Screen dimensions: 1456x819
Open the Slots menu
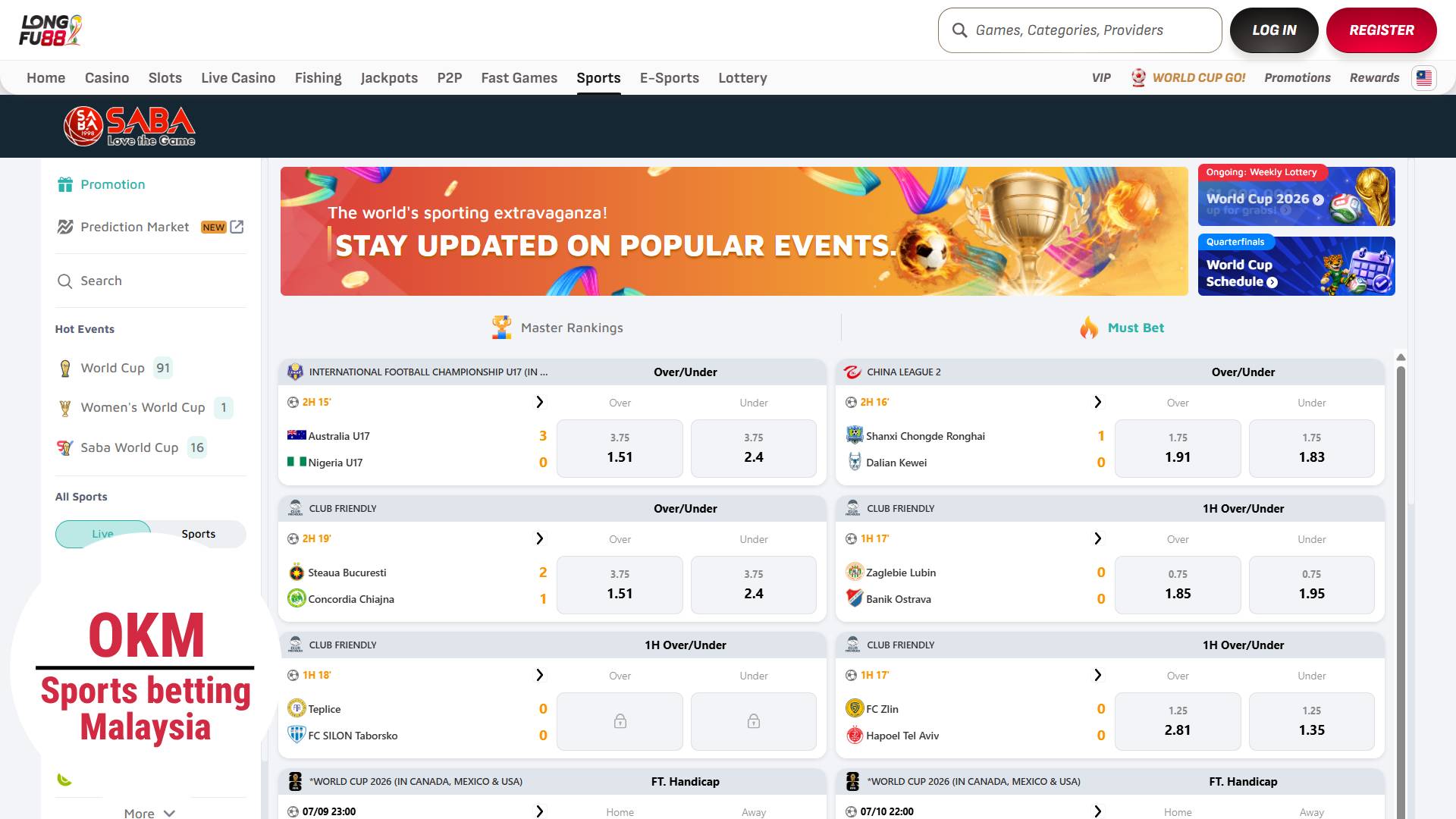pyautogui.click(x=165, y=78)
